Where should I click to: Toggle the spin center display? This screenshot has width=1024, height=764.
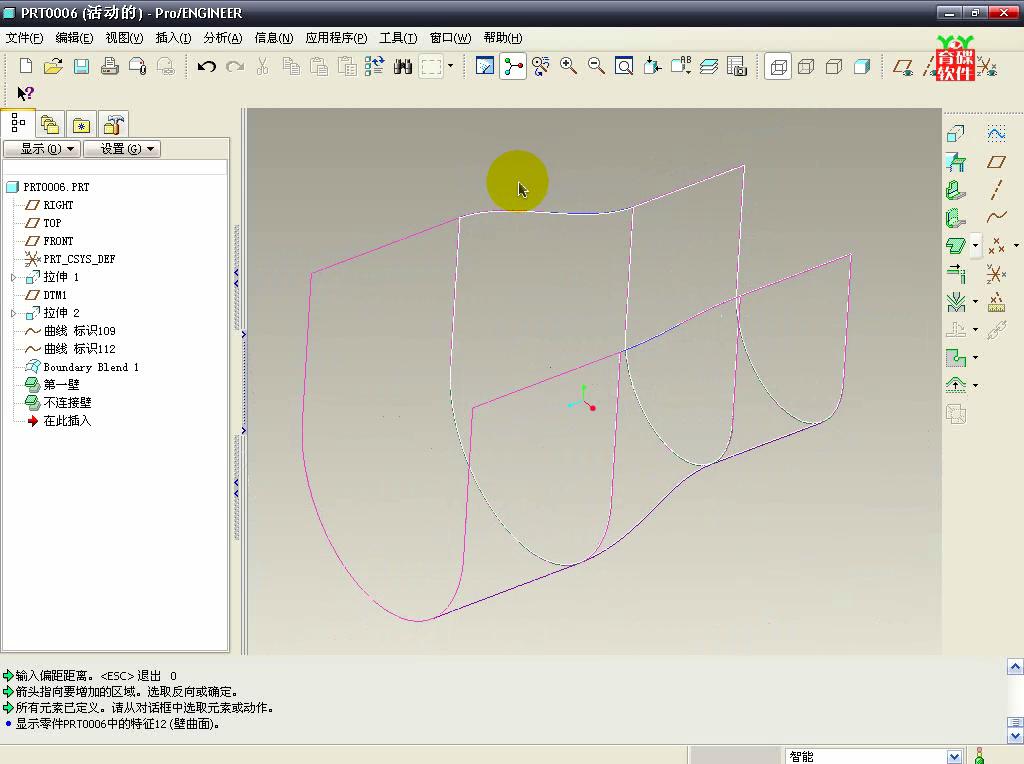point(513,66)
